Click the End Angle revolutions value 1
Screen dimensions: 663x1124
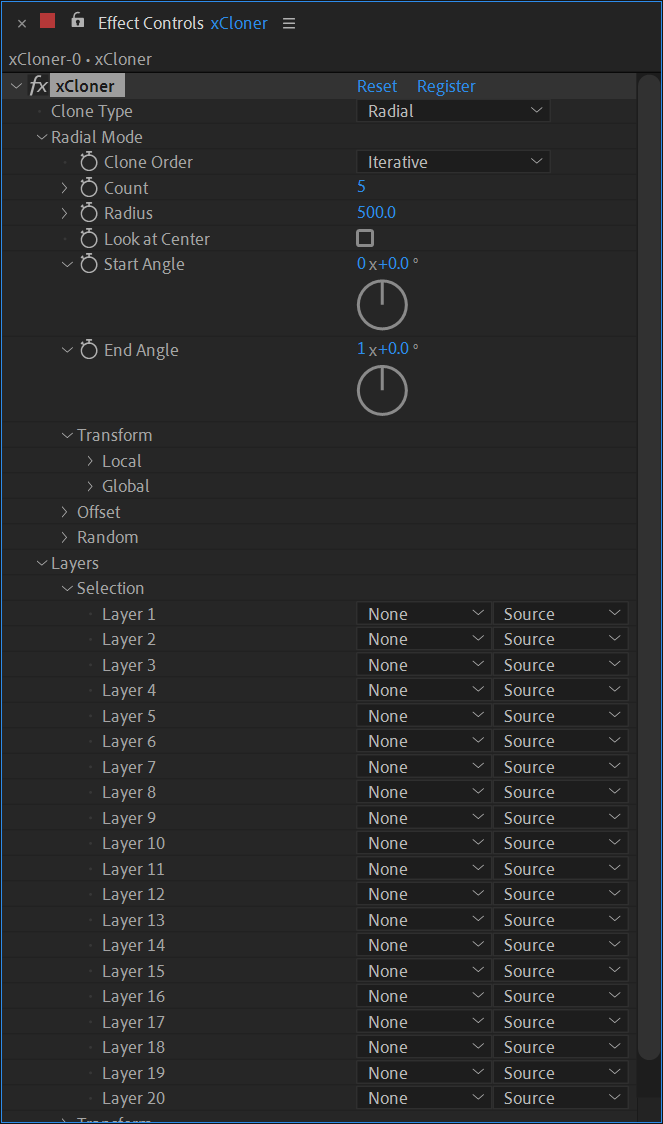[361, 348]
